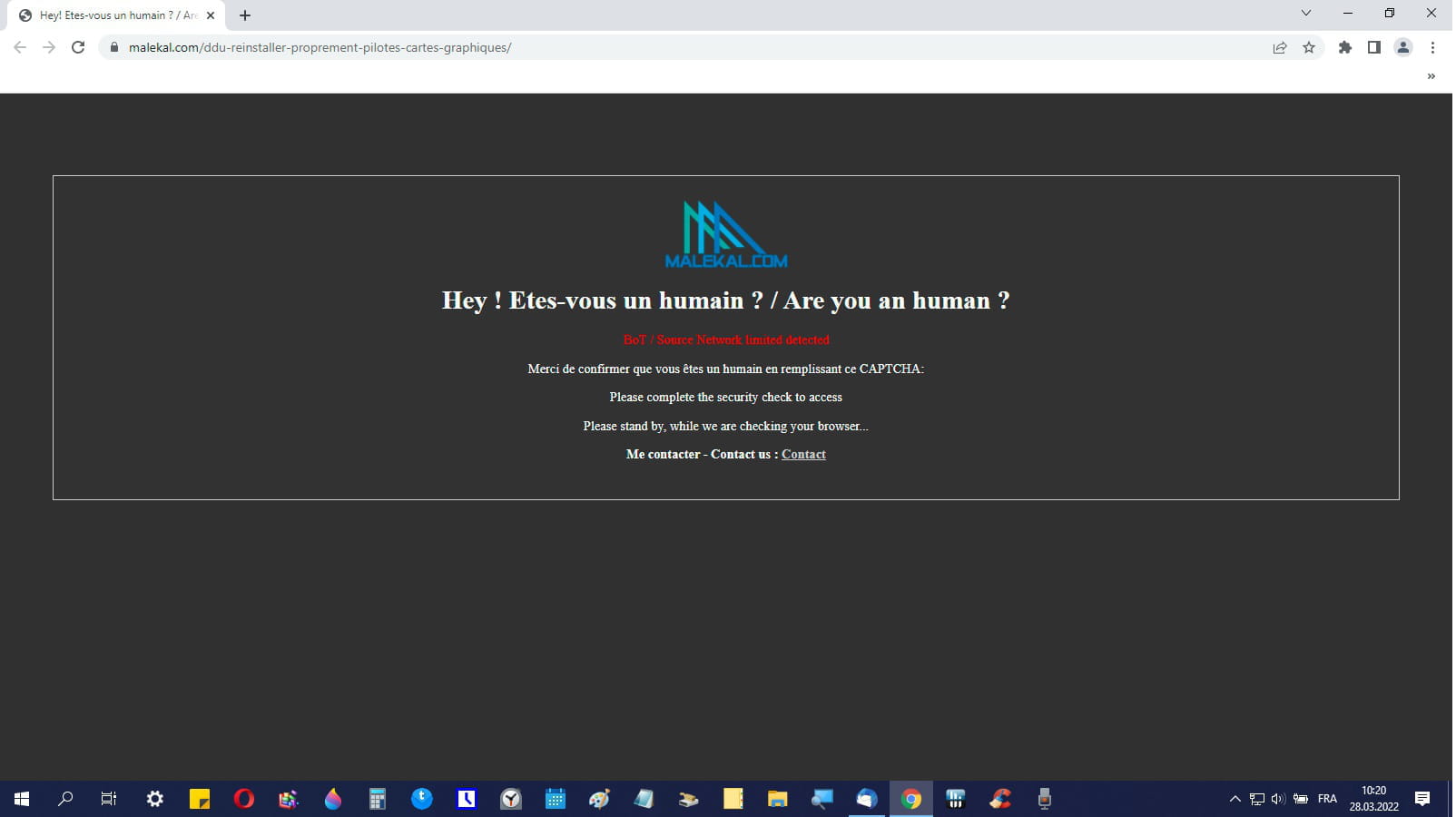Click the red 'BoT / Source Network limited detected' text

(726, 340)
